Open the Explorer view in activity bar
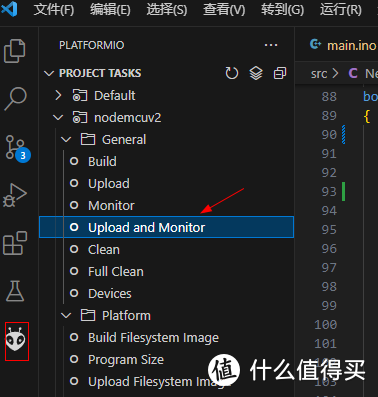This screenshot has width=378, height=397. coord(15,51)
